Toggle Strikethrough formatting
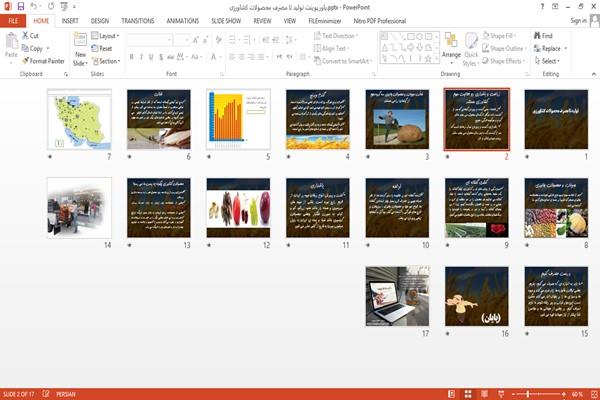The image size is (600, 400). tap(171, 57)
